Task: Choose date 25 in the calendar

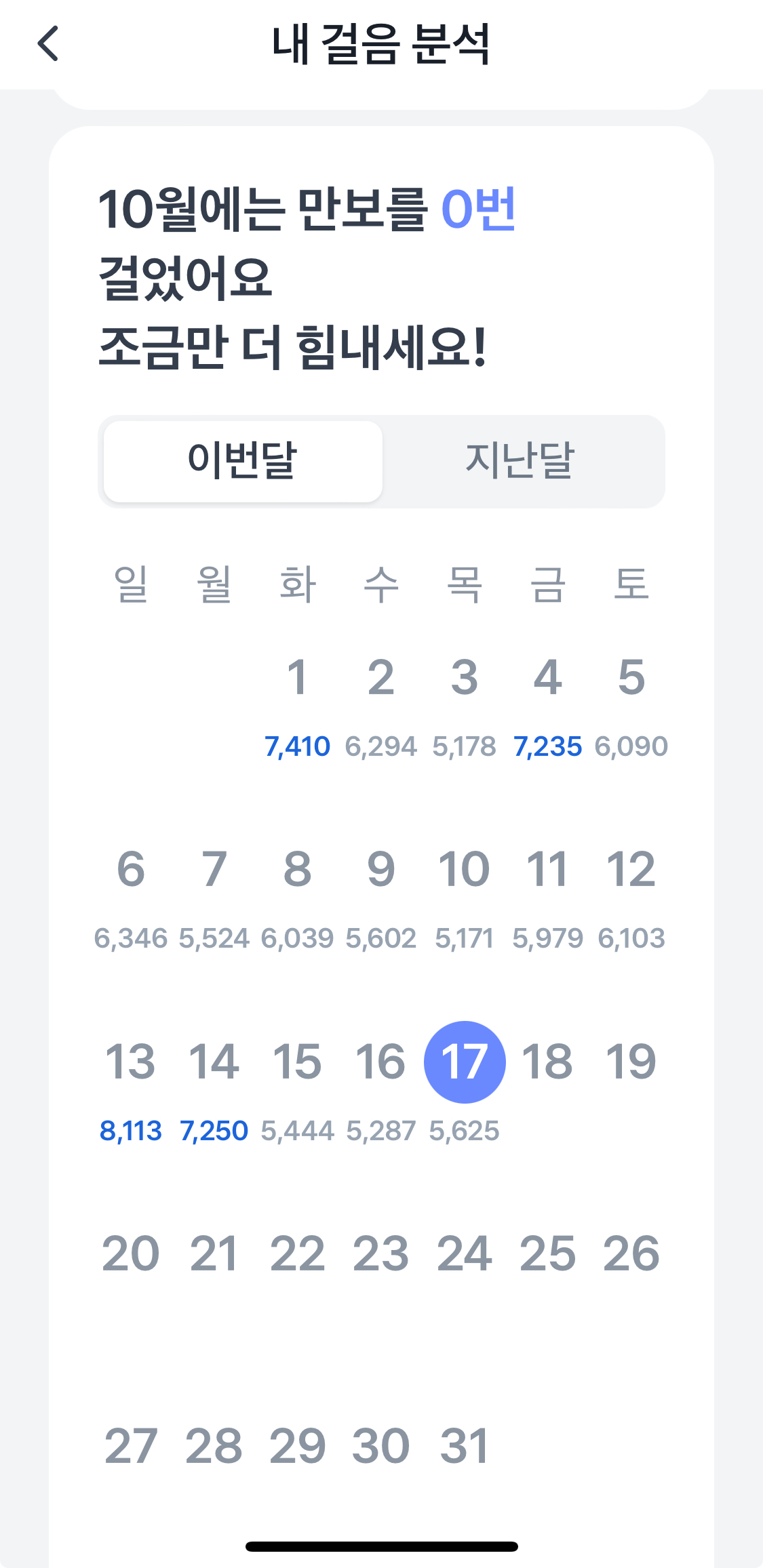Action: point(547,1253)
